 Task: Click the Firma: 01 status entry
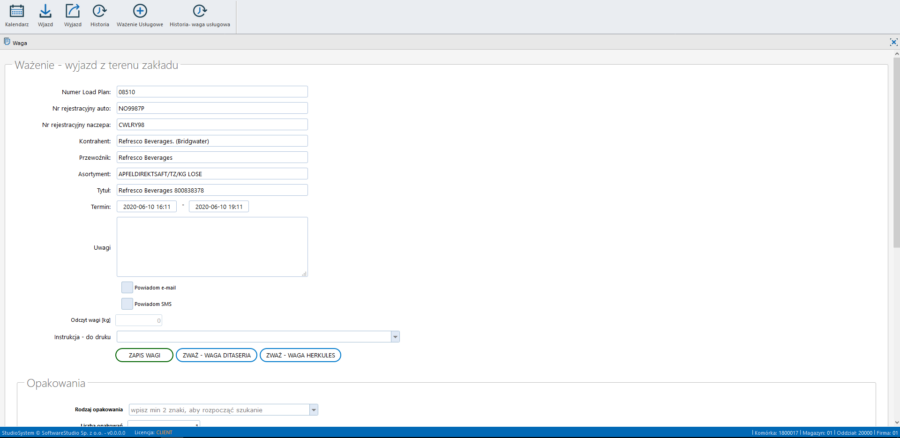(x=886, y=433)
